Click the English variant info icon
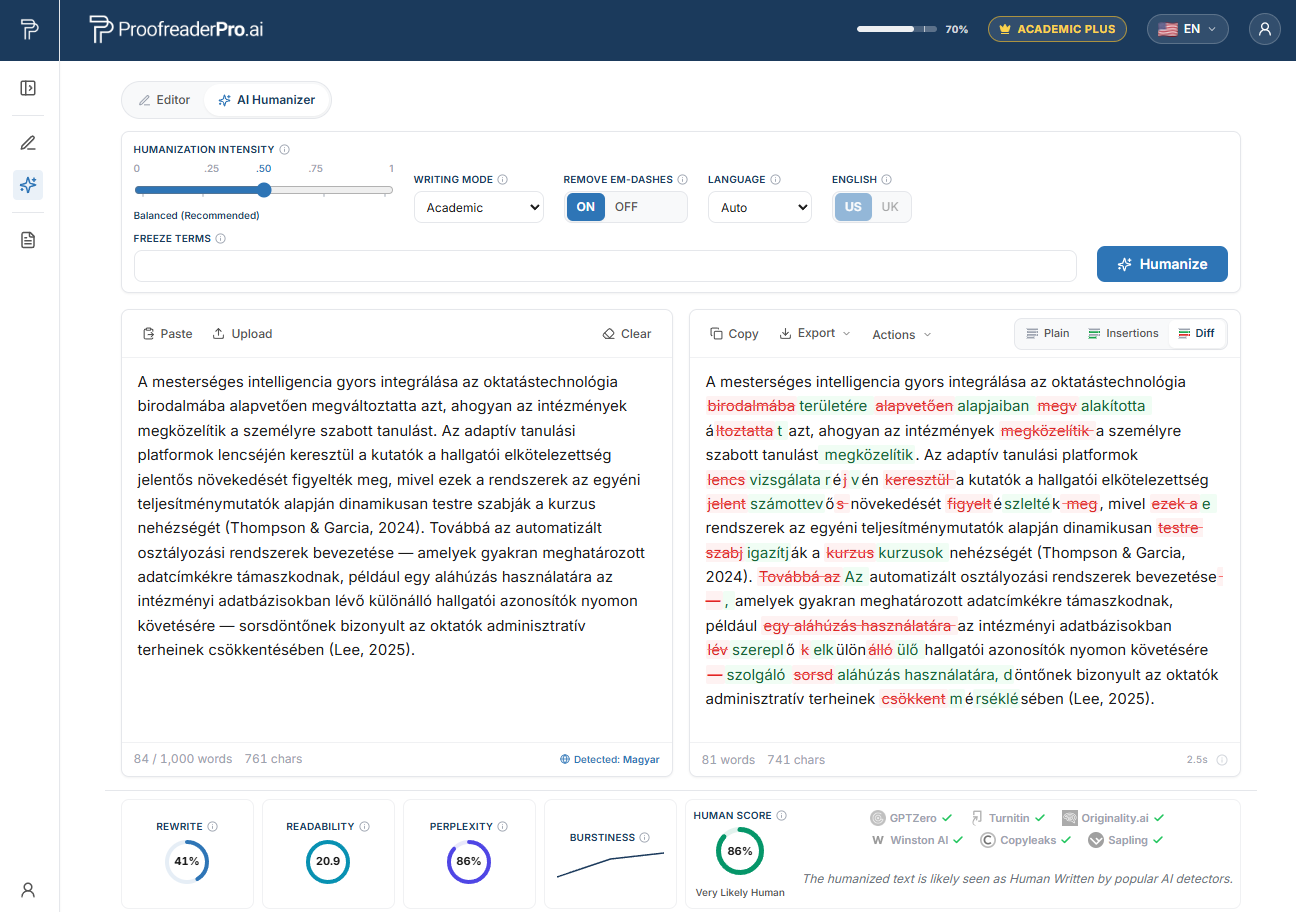Image resolution: width=1296 pixels, height=912 pixels. pyautogui.click(x=887, y=180)
